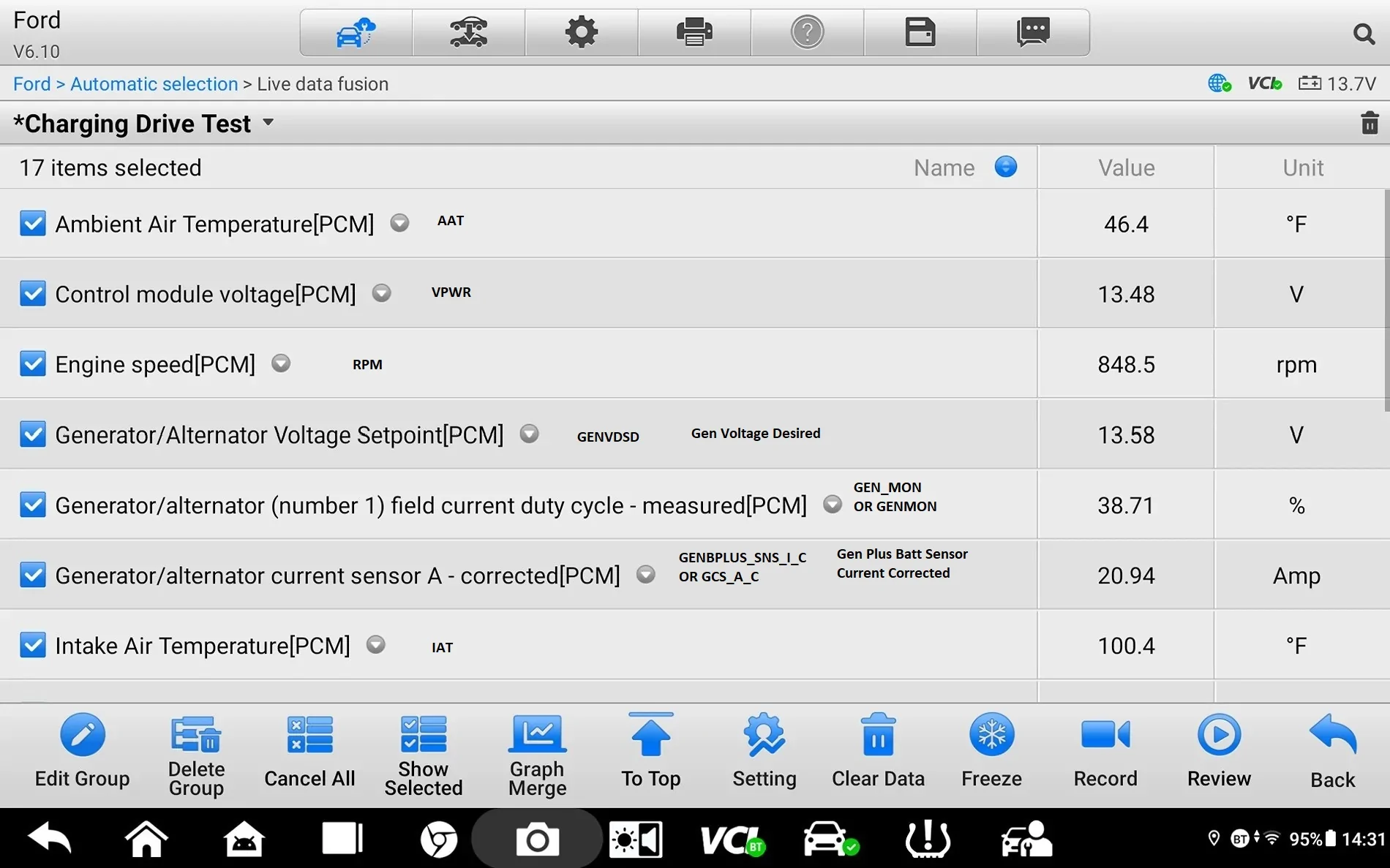This screenshot has width=1390, height=868.
Task: Click the Unit column header
Action: 1302,167
